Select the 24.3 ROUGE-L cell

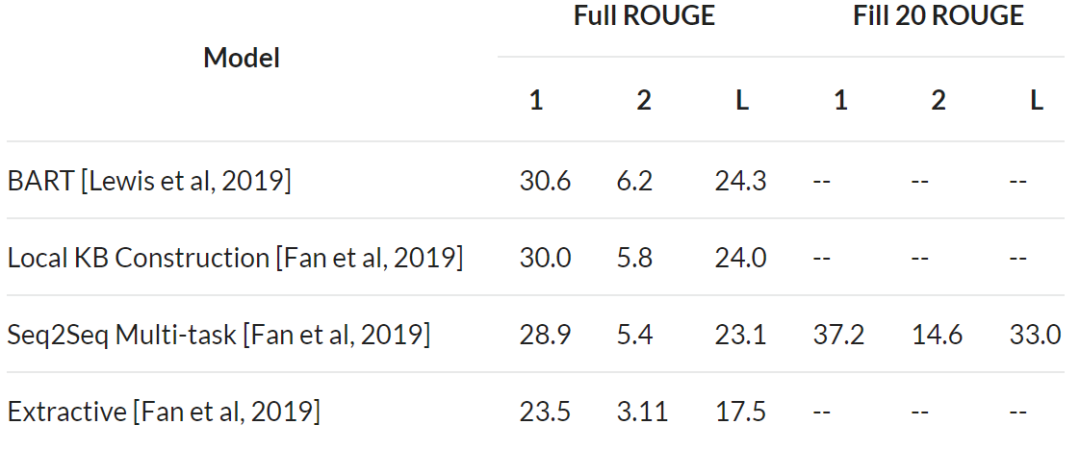click(741, 181)
